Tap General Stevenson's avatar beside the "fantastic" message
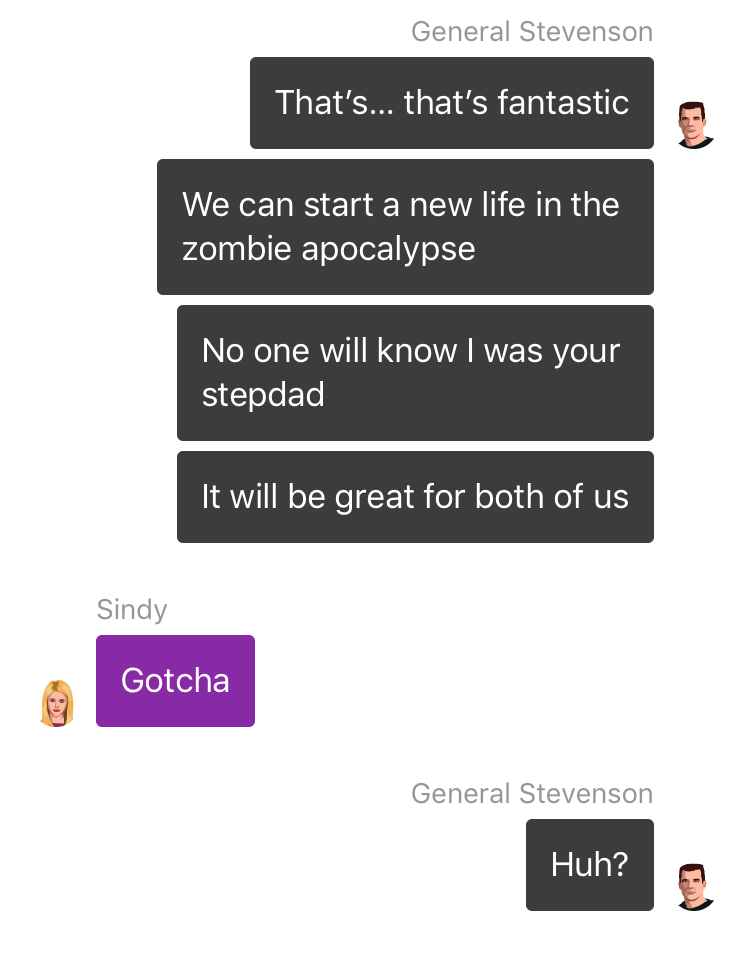Screen dimensions: 750x954 coord(695,125)
